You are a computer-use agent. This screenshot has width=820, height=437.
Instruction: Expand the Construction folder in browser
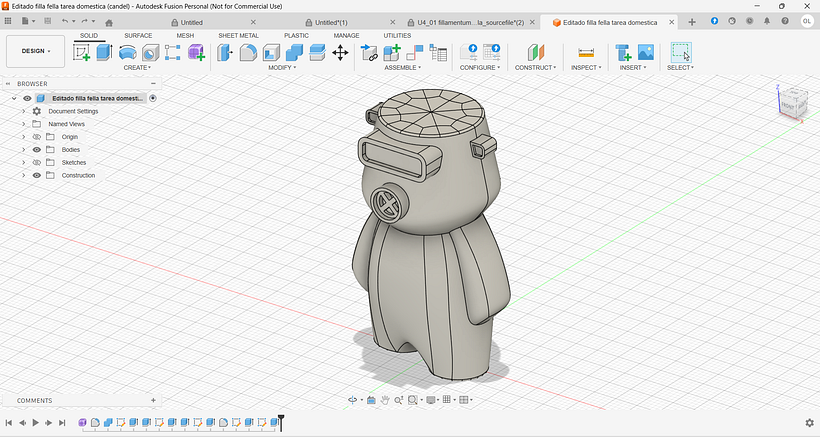(x=23, y=176)
